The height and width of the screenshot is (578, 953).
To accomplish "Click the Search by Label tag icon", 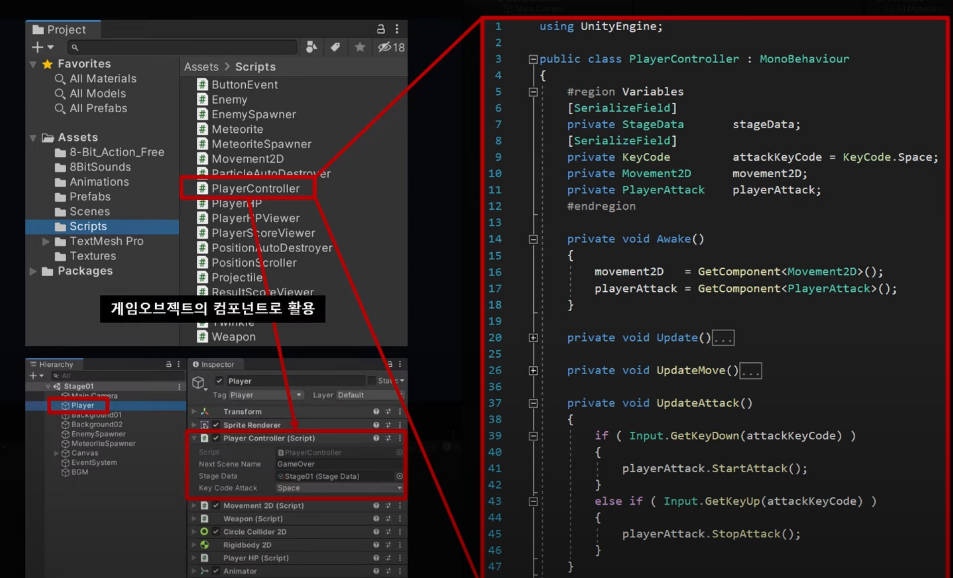I will coord(335,47).
